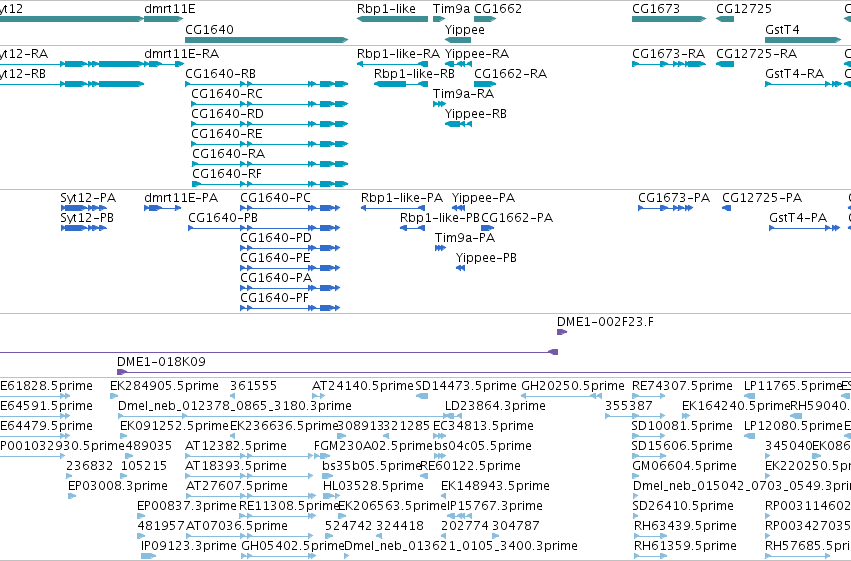Screen dimensions: 851x561
Task: Select EST RH61359.5prime
Action: 685,547
